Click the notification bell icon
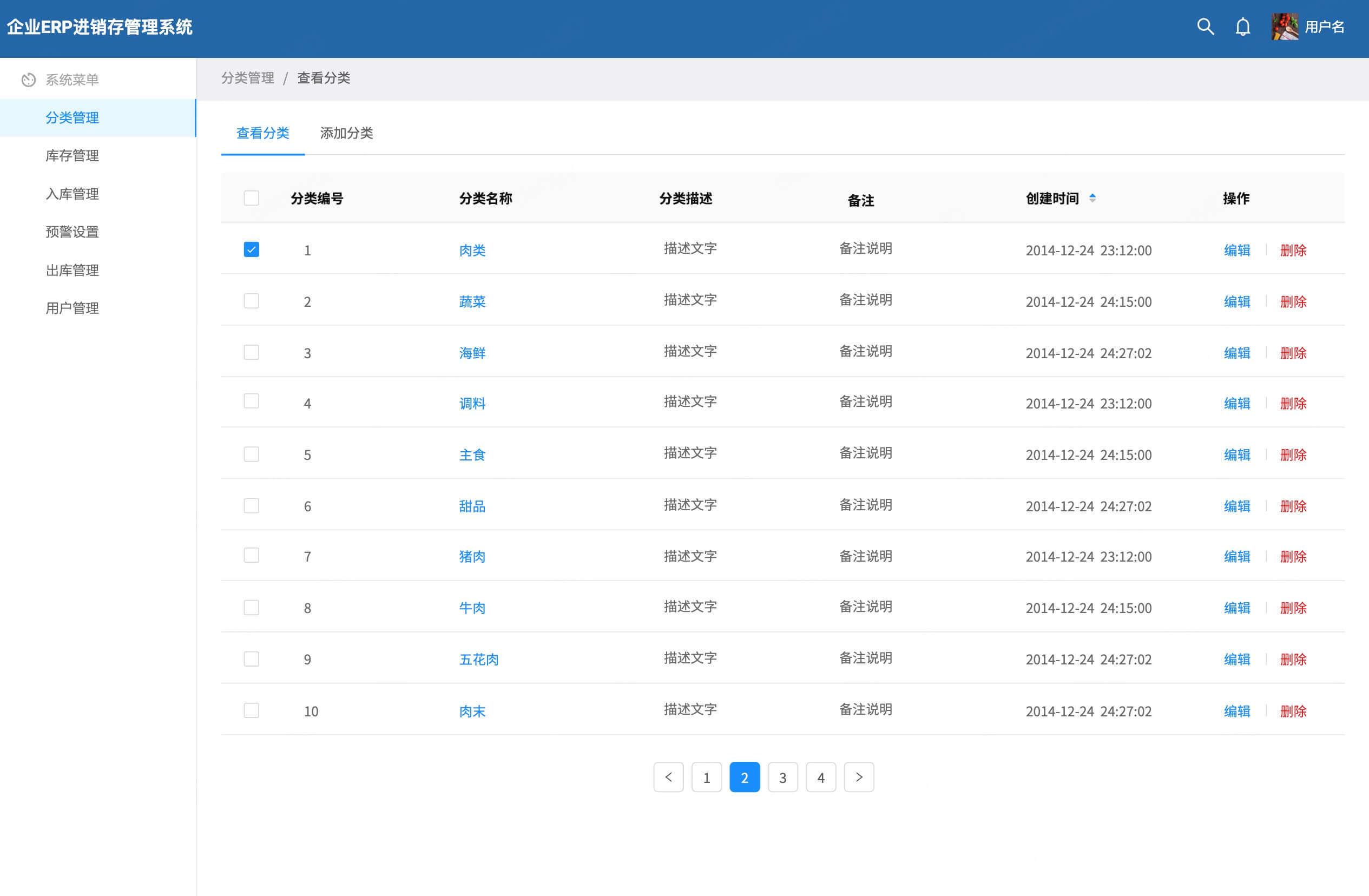 (x=1242, y=27)
